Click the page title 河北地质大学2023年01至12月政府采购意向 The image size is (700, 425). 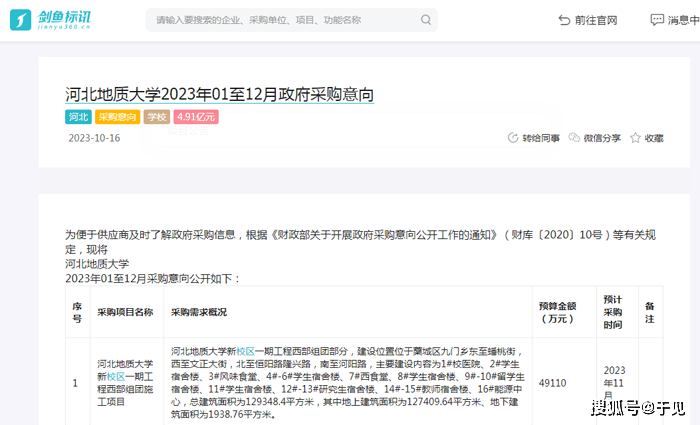(x=219, y=95)
